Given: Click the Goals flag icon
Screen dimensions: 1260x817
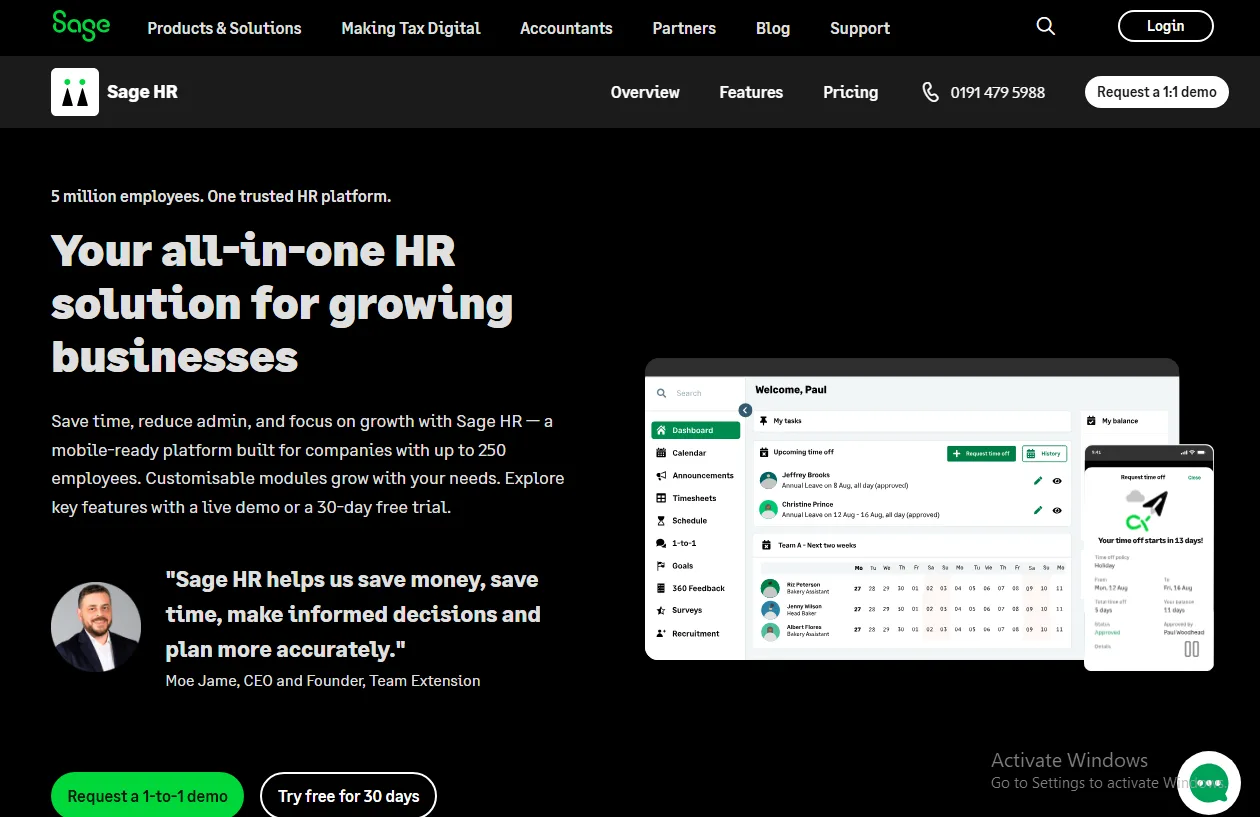Looking at the screenshot, I should coord(661,566).
